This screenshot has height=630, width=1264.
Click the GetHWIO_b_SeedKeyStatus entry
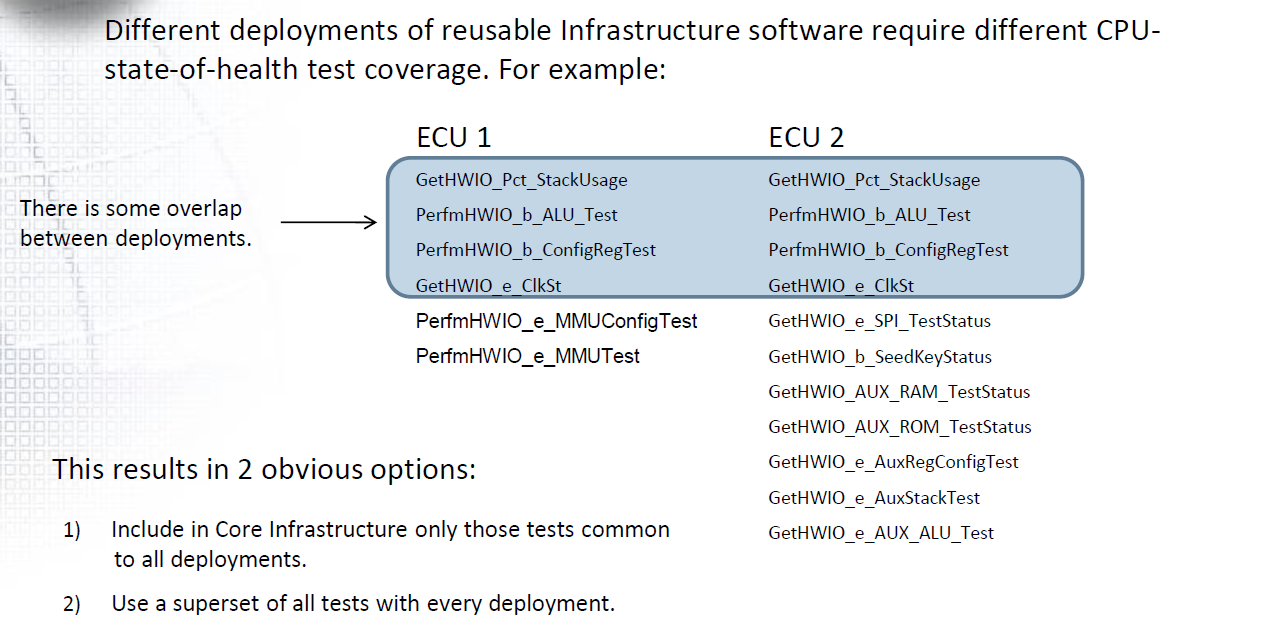879,357
